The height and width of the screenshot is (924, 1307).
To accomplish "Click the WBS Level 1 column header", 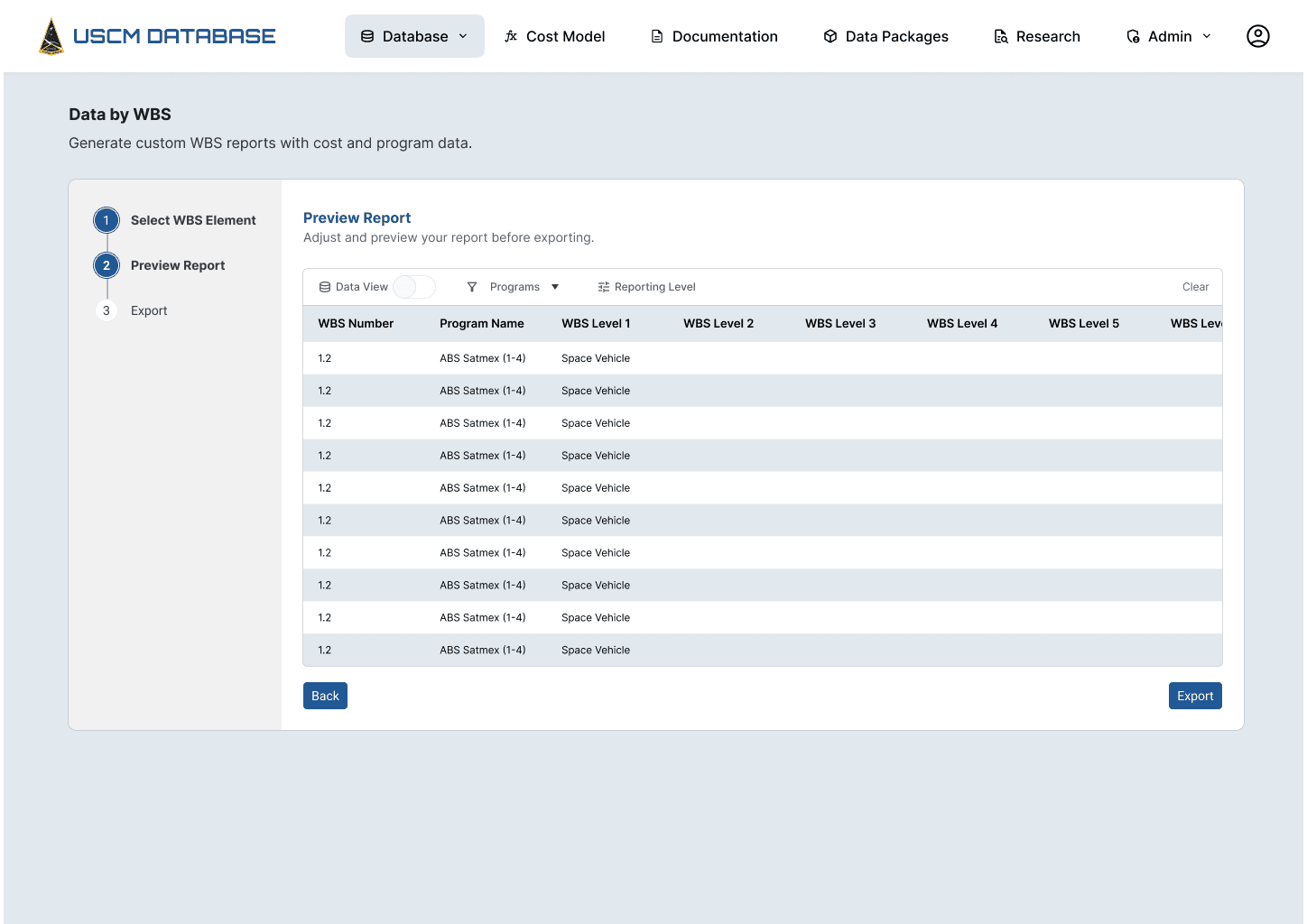I will (596, 323).
